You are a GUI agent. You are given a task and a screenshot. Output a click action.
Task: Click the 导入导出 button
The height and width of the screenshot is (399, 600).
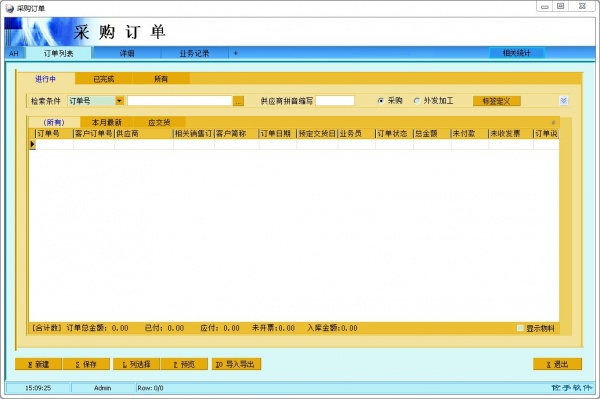pyautogui.click(x=236, y=364)
